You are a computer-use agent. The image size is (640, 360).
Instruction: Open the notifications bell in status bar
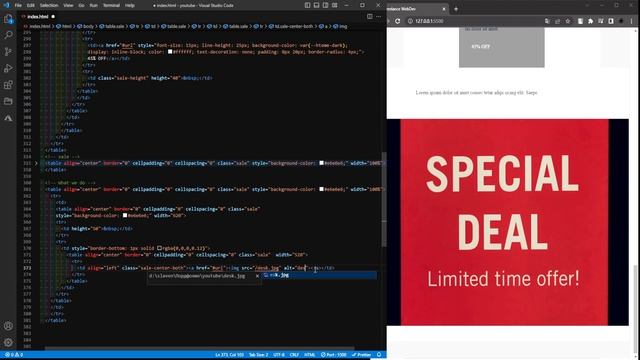379,355
